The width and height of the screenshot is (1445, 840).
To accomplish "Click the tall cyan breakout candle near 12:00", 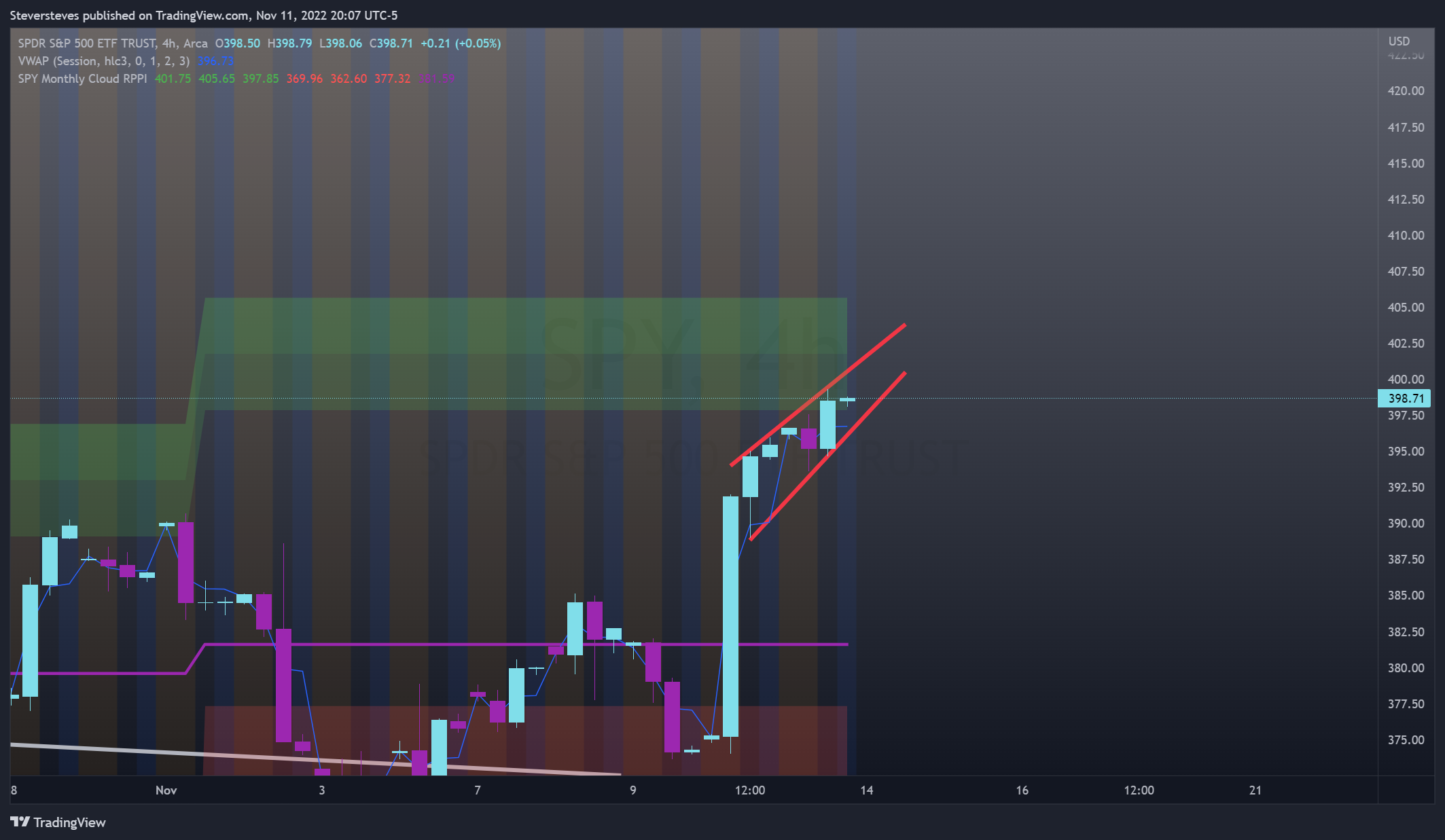I will [x=730, y=617].
